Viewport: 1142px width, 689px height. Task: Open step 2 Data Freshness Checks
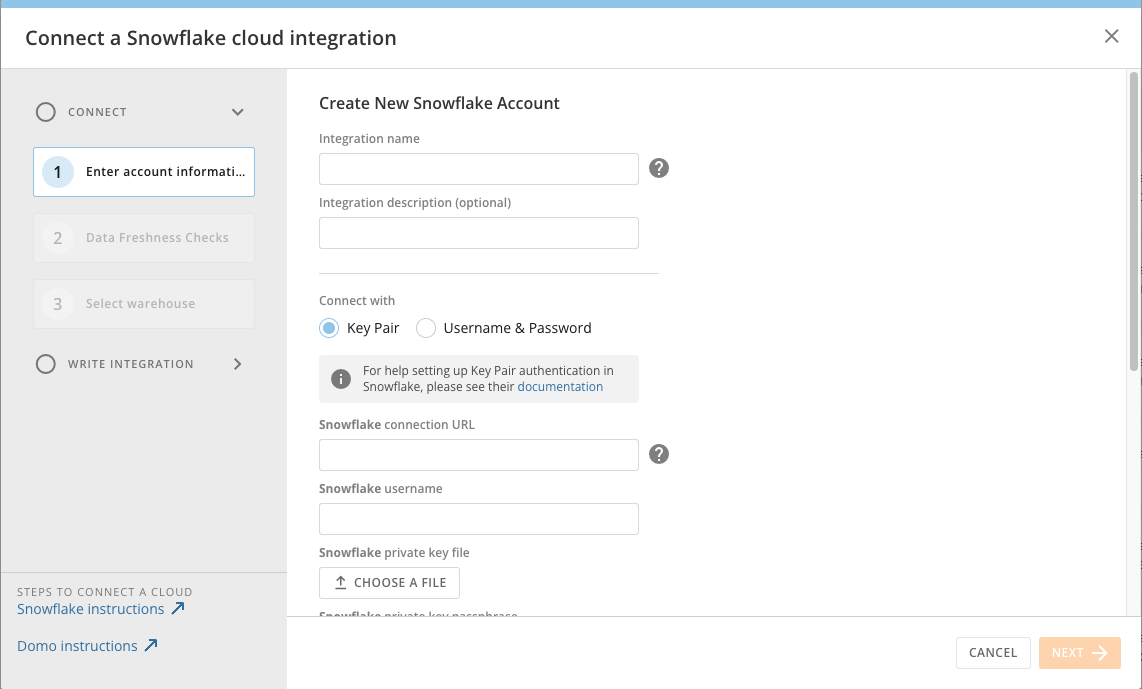tap(144, 238)
